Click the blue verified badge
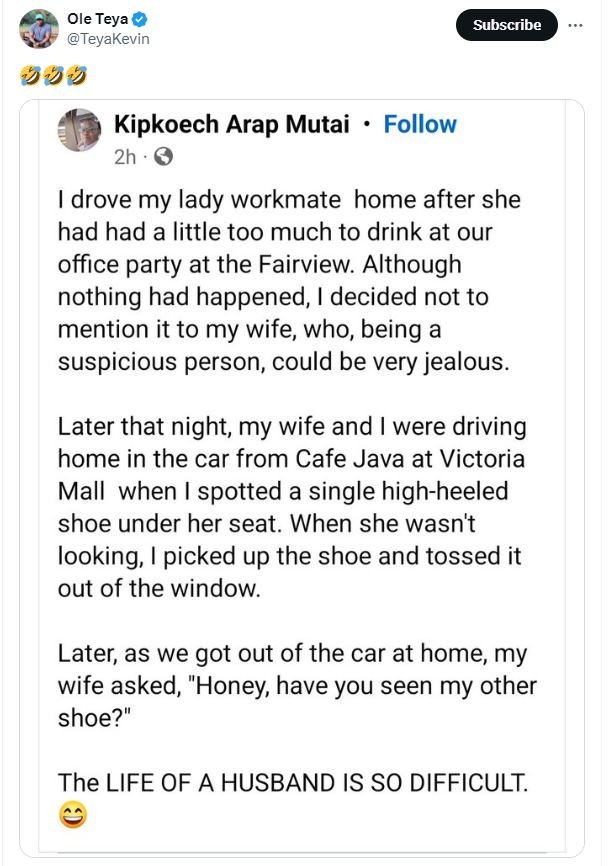 click(x=143, y=19)
